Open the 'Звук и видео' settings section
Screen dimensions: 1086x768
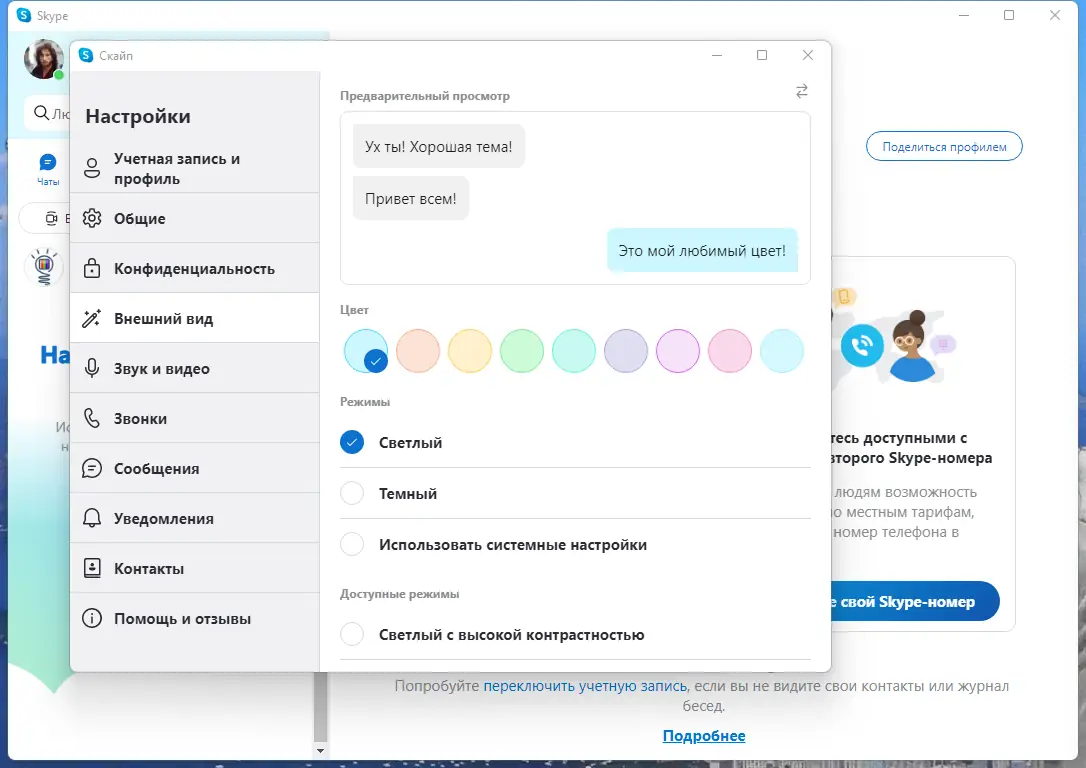[195, 368]
